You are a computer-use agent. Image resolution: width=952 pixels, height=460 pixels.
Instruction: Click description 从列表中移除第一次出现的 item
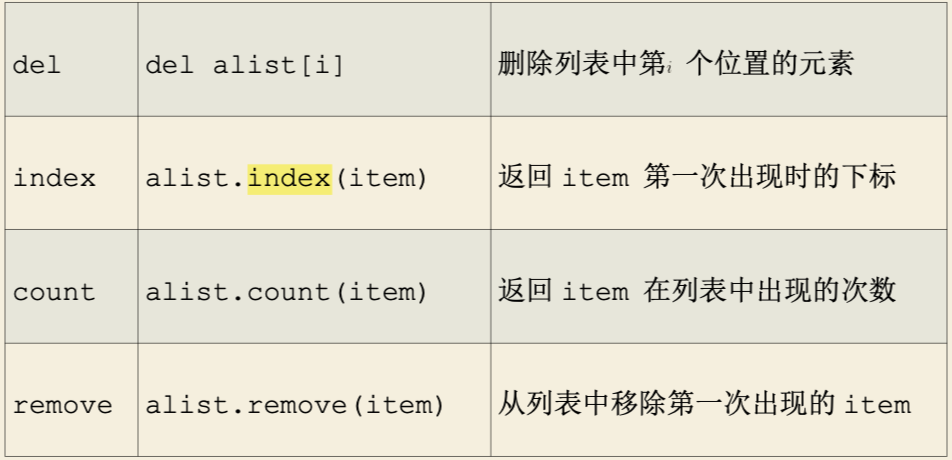pos(704,404)
